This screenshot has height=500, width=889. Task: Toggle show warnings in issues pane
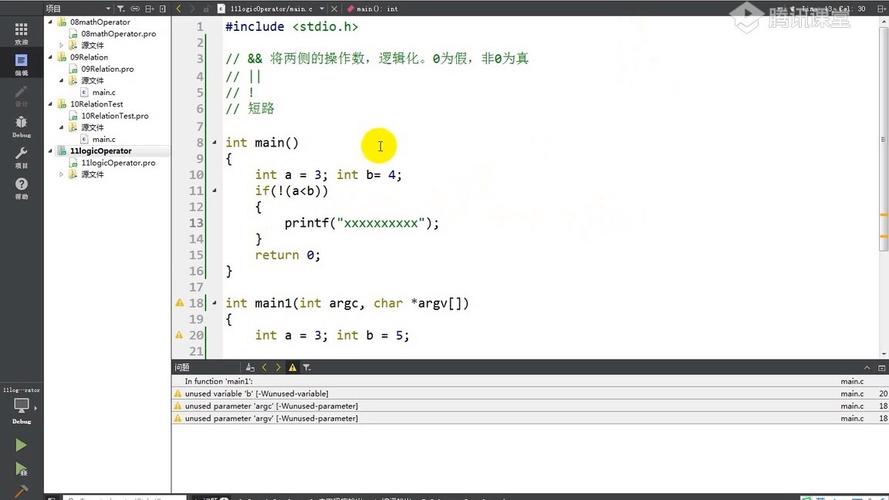tap(293, 367)
